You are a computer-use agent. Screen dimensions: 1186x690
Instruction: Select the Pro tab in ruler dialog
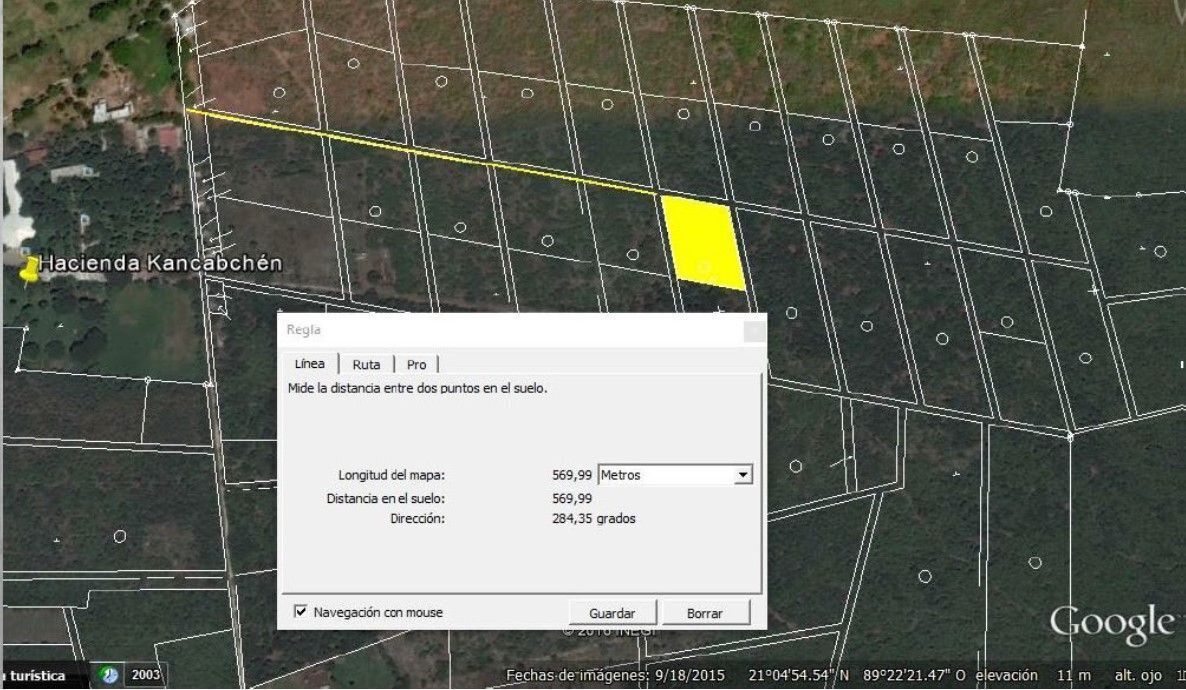click(416, 365)
